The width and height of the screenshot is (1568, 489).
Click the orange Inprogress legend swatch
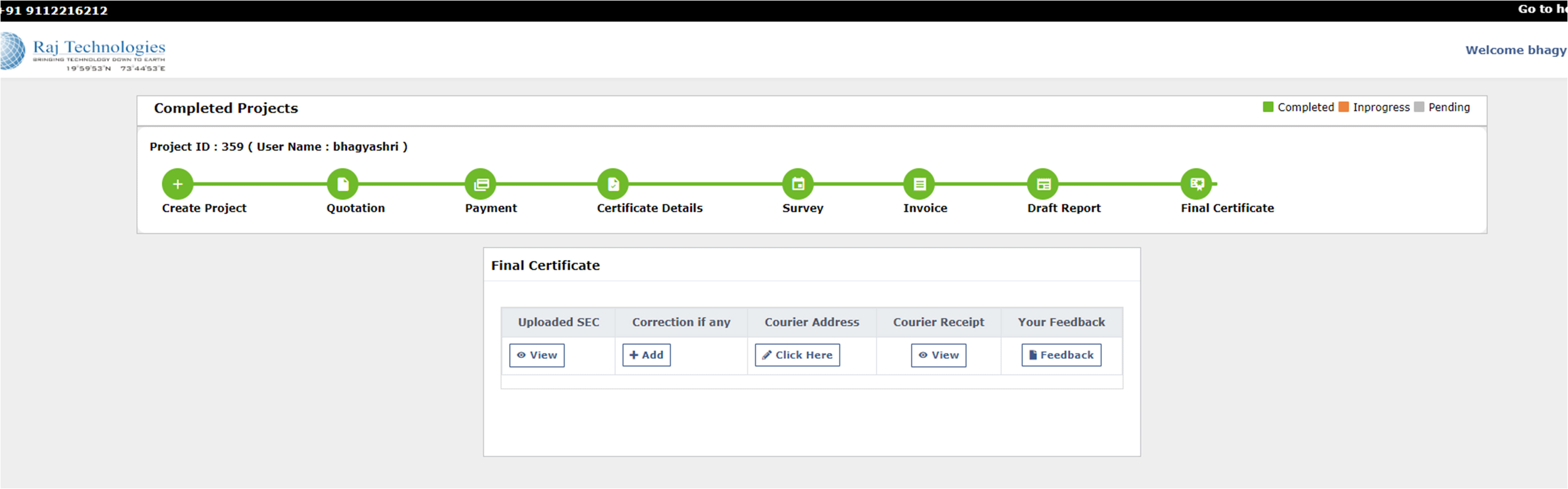pos(1343,107)
